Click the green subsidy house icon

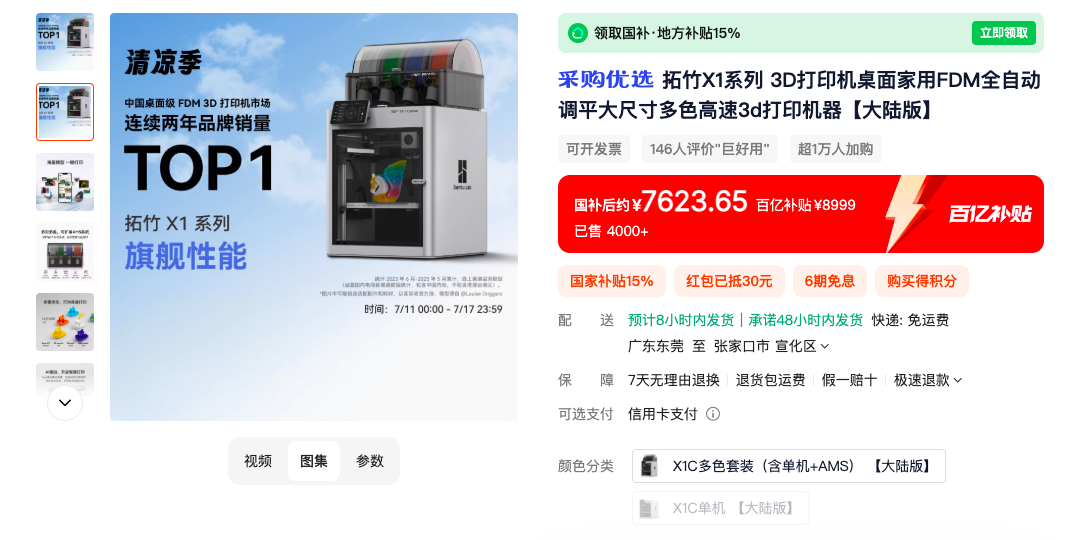[x=578, y=33]
